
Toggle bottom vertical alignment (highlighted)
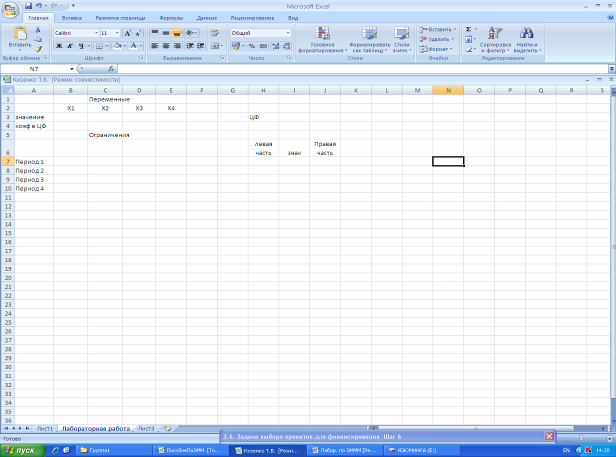177,33
